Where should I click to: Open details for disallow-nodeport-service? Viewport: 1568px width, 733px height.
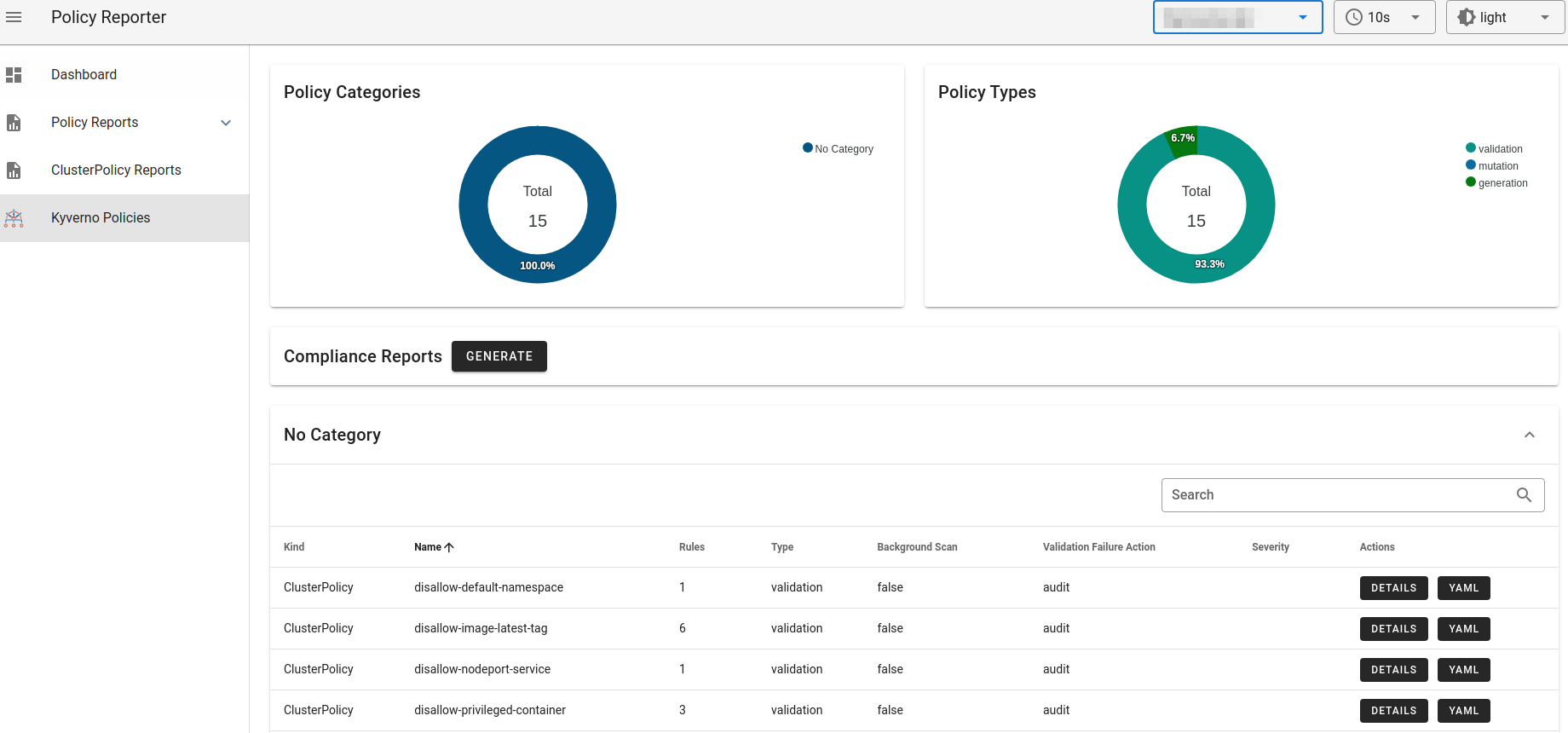[1393, 670]
